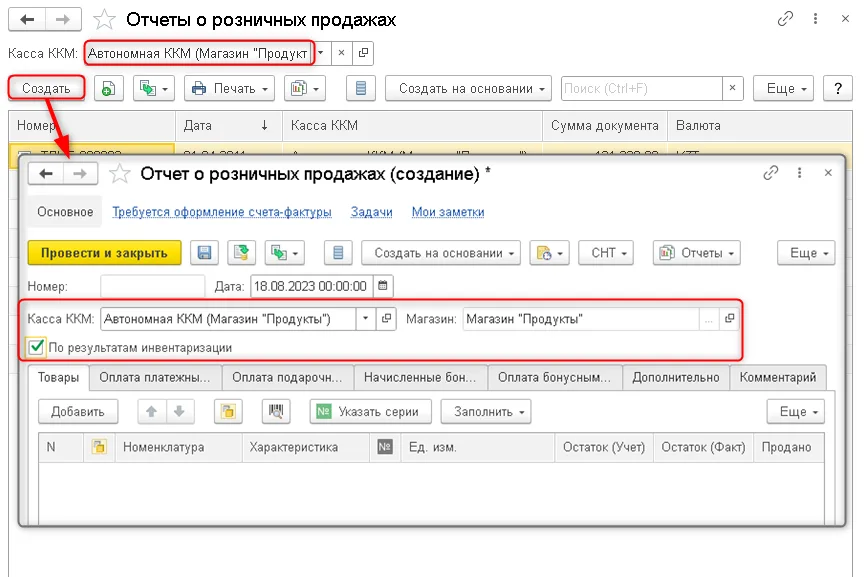
Task: Open the СНТ dropdown
Action: [x=606, y=253]
